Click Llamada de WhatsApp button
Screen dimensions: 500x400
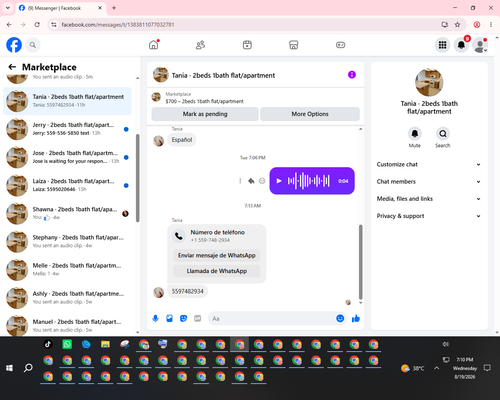217,271
